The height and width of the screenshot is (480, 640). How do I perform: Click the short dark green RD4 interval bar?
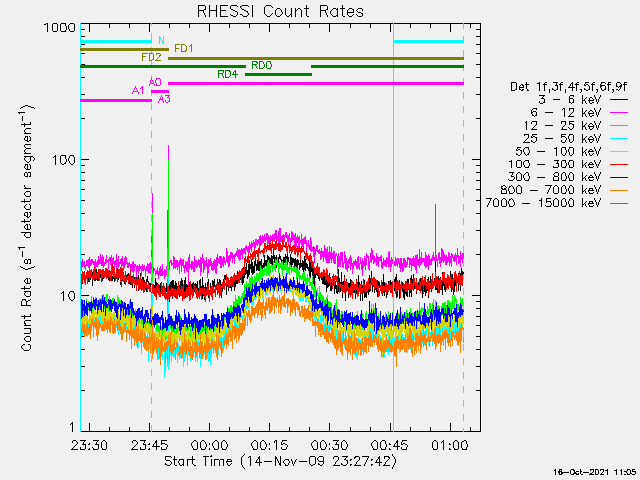pyautogui.click(x=278, y=74)
